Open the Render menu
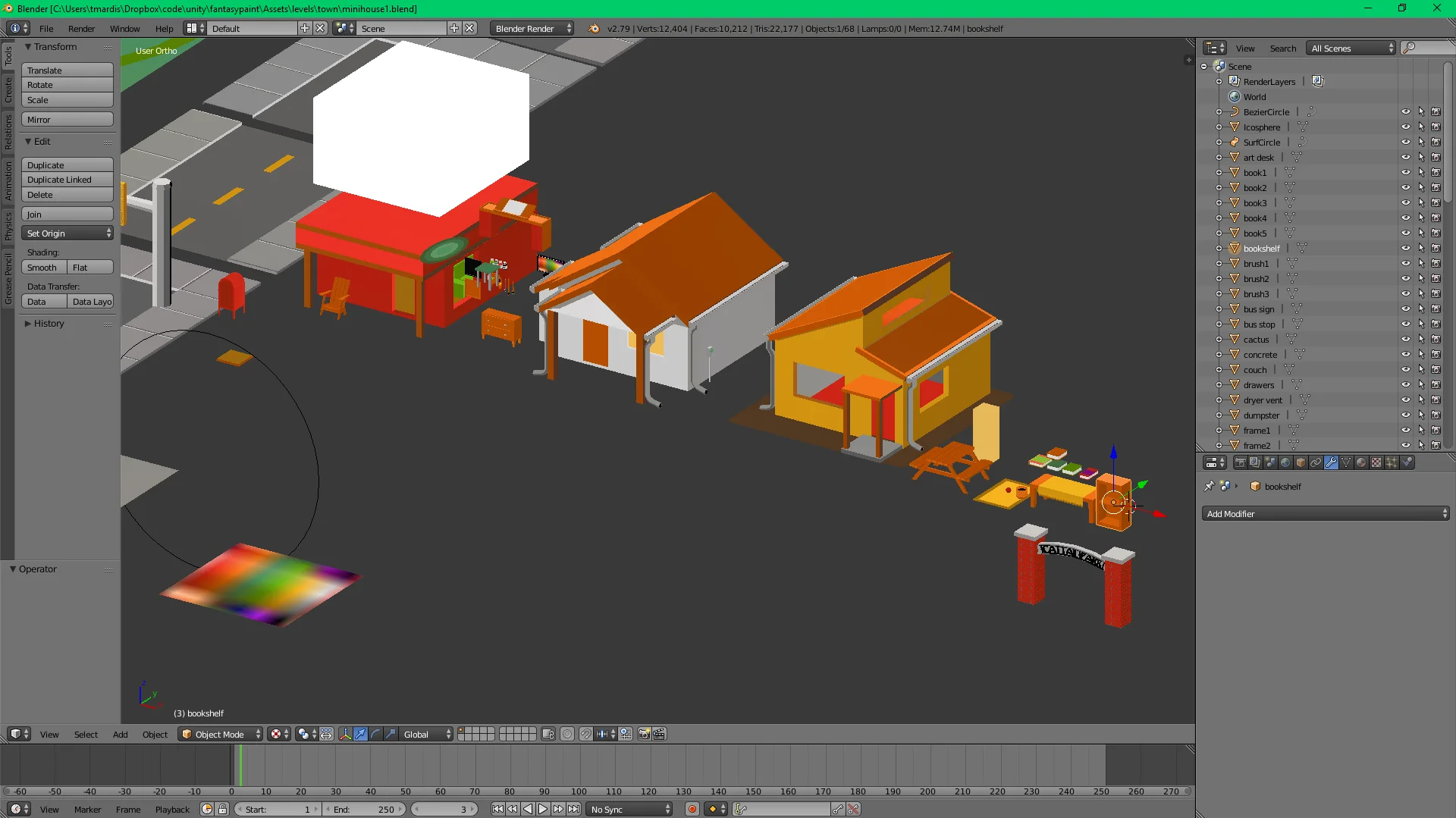This screenshot has height=818, width=1456. [81, 29]
